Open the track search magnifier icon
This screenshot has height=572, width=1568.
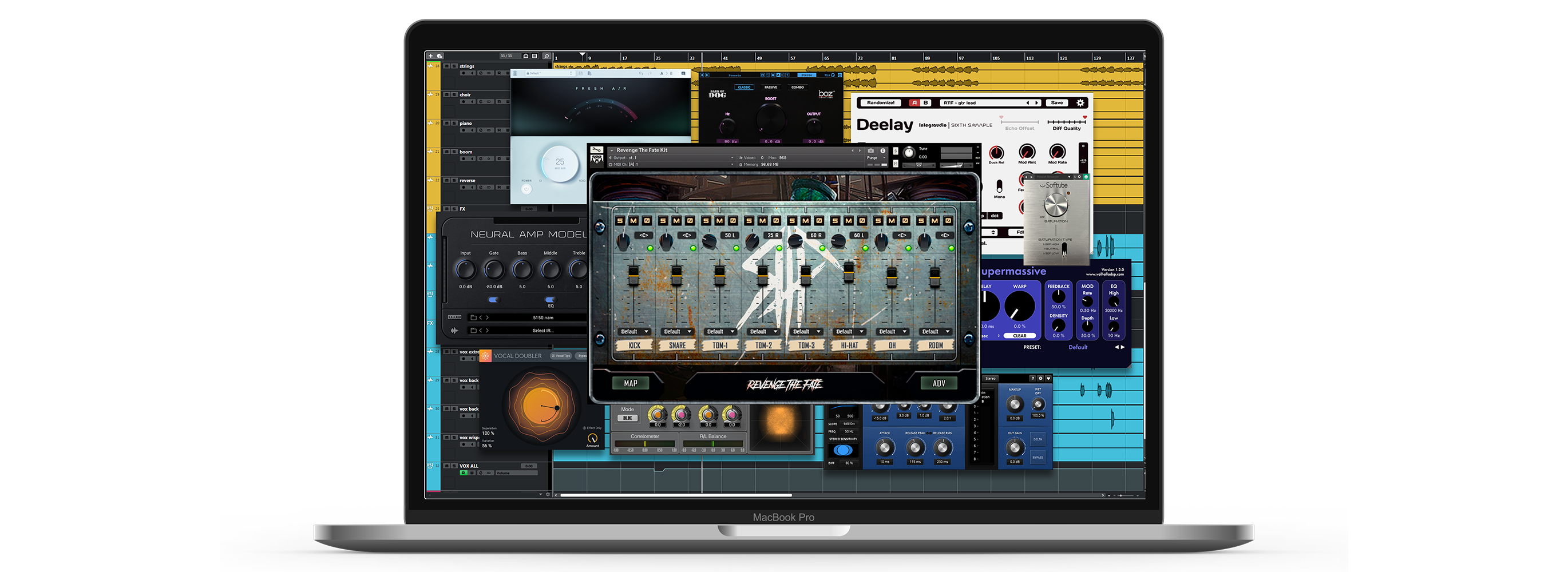click(547, 56)
